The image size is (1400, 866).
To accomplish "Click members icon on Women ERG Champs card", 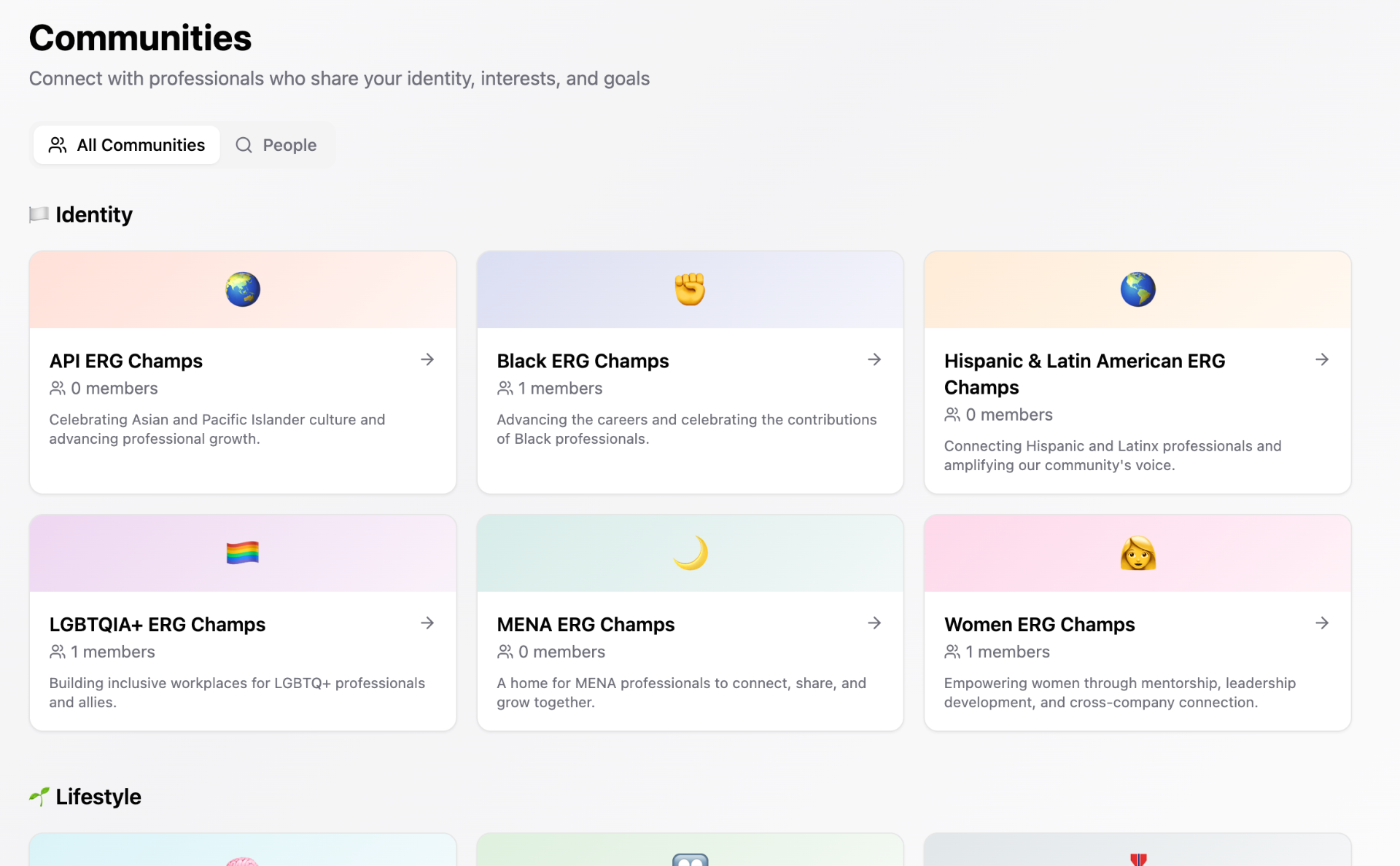I will click(x=952, y=652).
